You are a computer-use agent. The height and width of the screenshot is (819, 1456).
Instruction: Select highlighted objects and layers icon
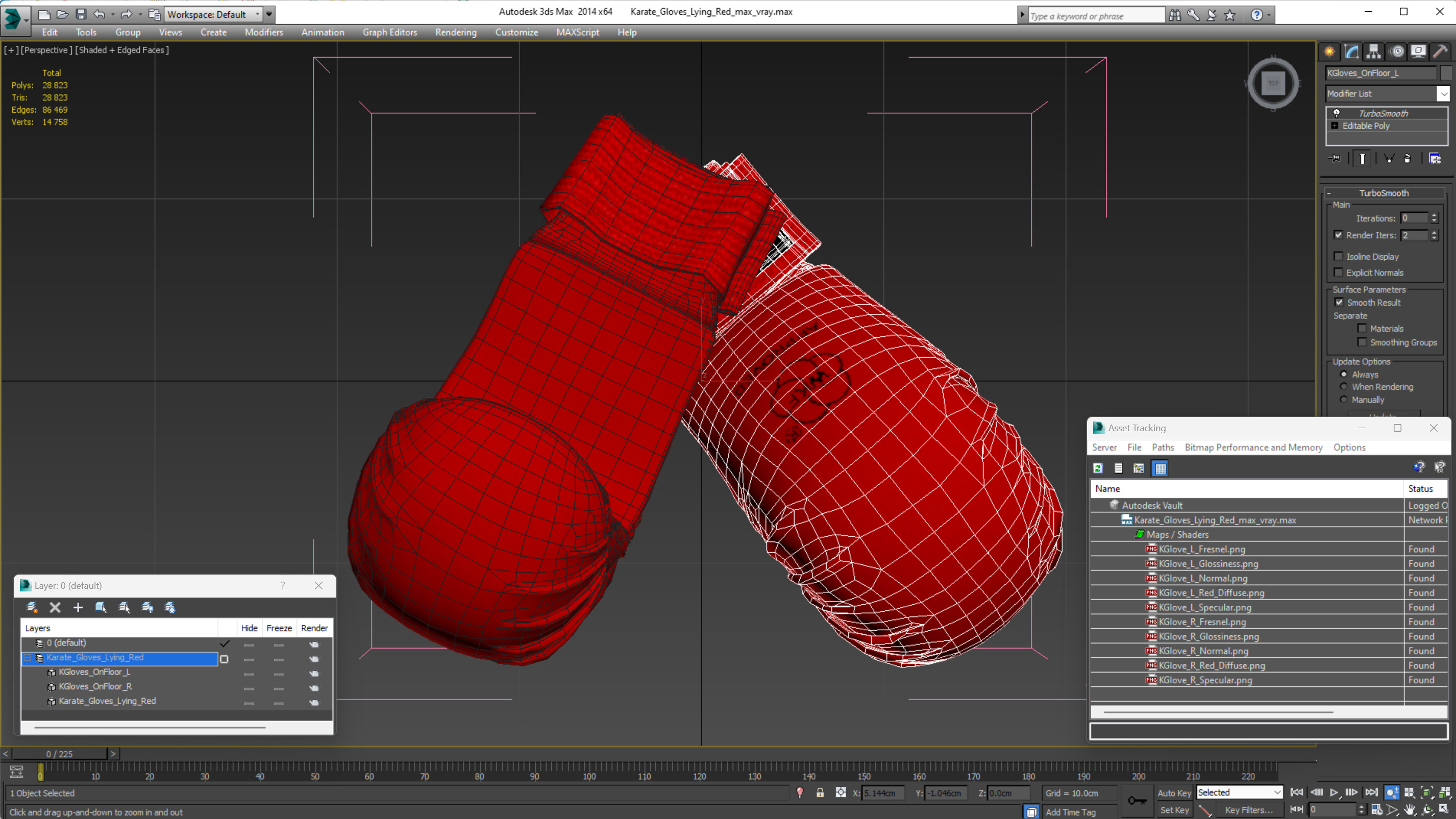pos(101,607)
